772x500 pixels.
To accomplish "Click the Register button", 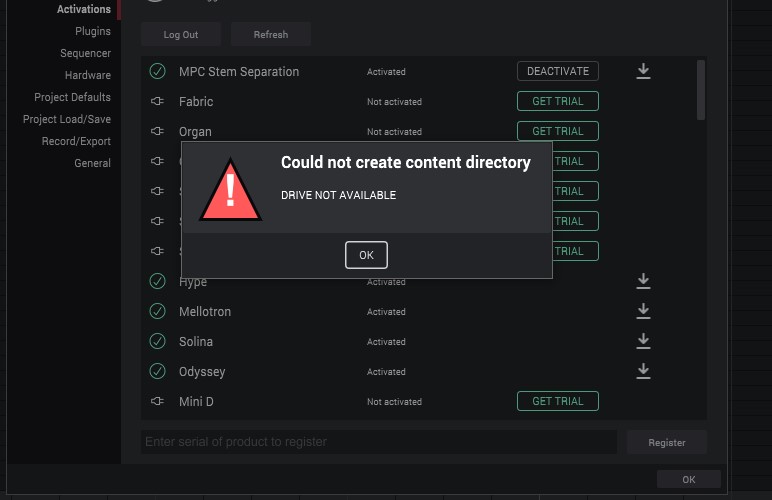I will [667, 442].
